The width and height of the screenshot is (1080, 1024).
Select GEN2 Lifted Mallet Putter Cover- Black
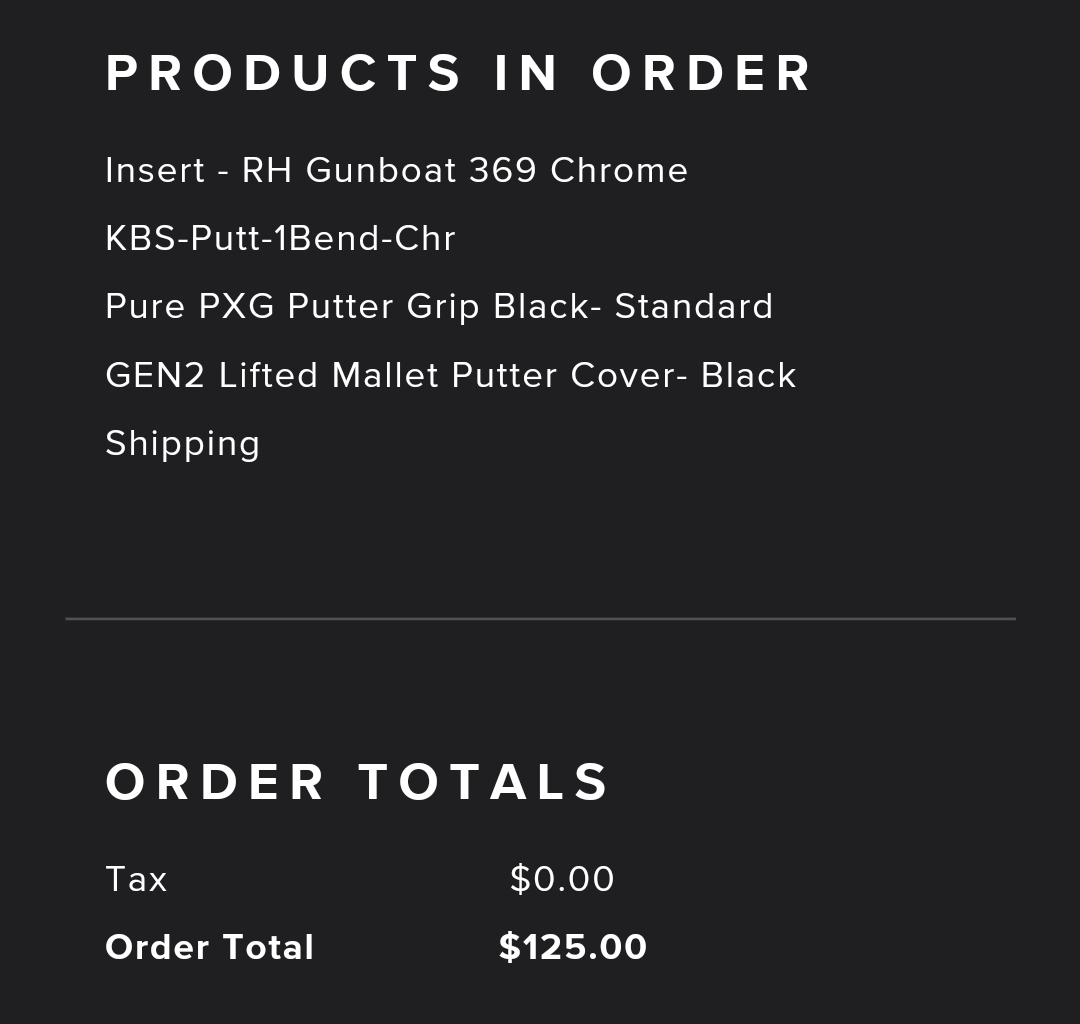pos(450,375)
